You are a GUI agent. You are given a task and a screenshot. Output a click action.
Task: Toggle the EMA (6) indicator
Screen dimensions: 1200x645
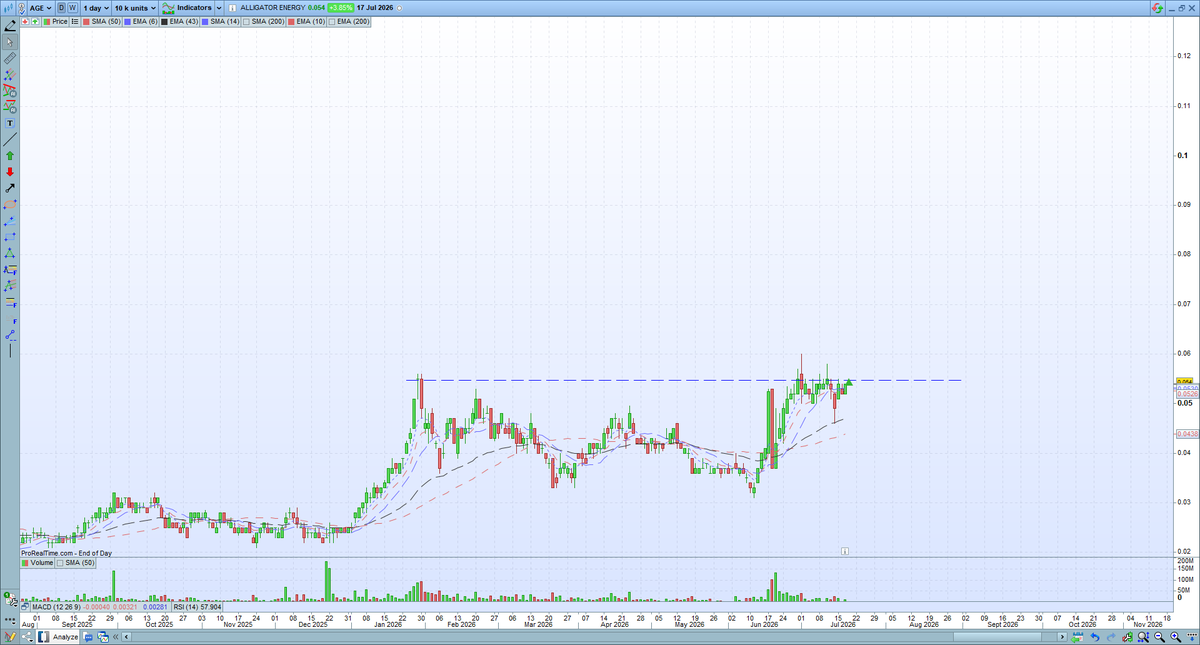pos(141,21)
